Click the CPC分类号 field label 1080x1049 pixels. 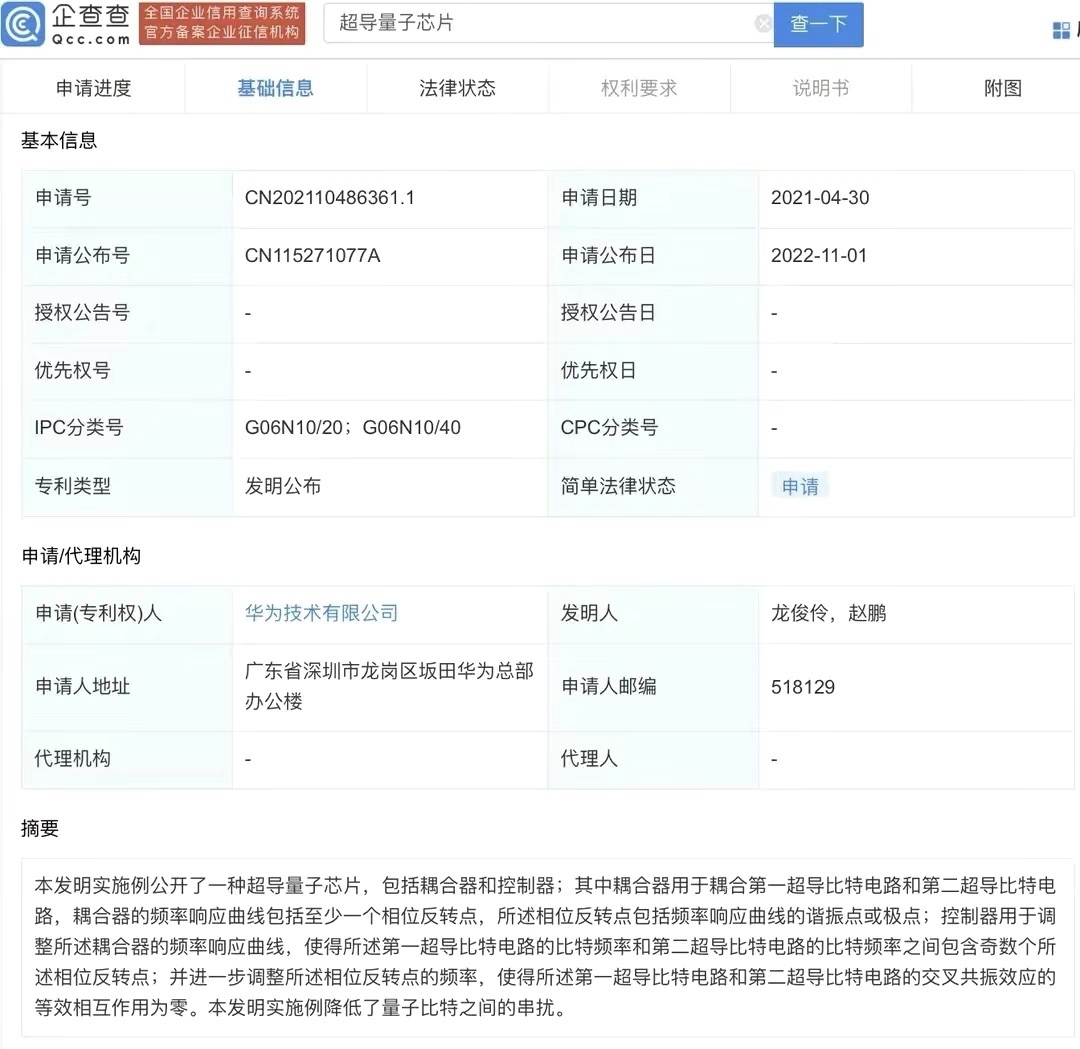click(610, 428)
